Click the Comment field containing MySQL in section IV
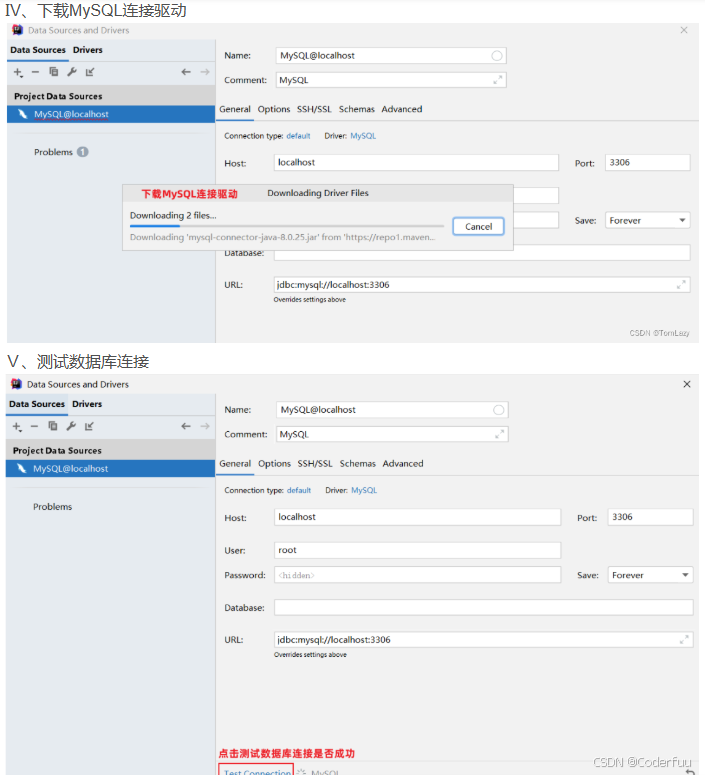 (391, 80)
